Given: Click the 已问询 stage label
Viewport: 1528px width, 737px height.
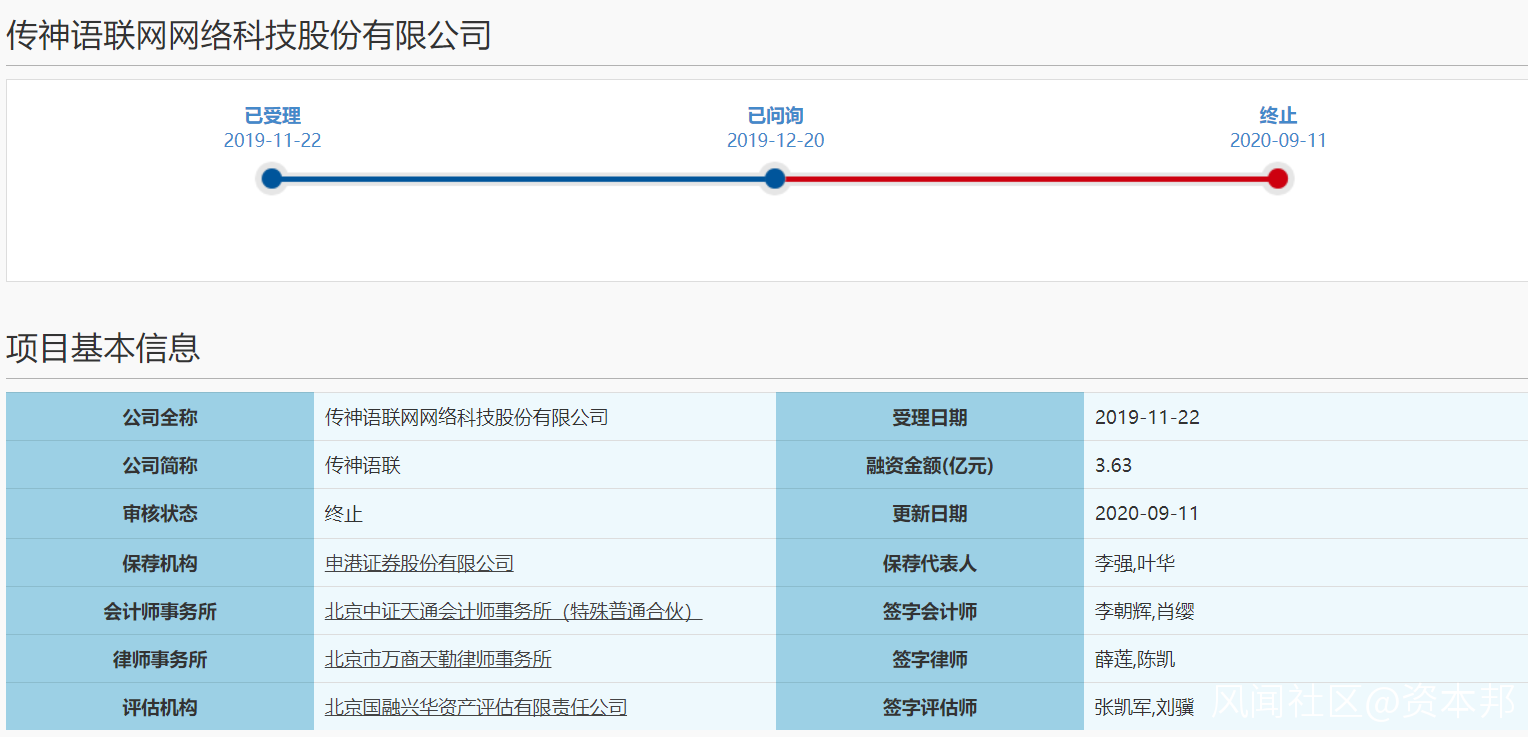Looking at the screenshot, I should click(x=775, y=116).
